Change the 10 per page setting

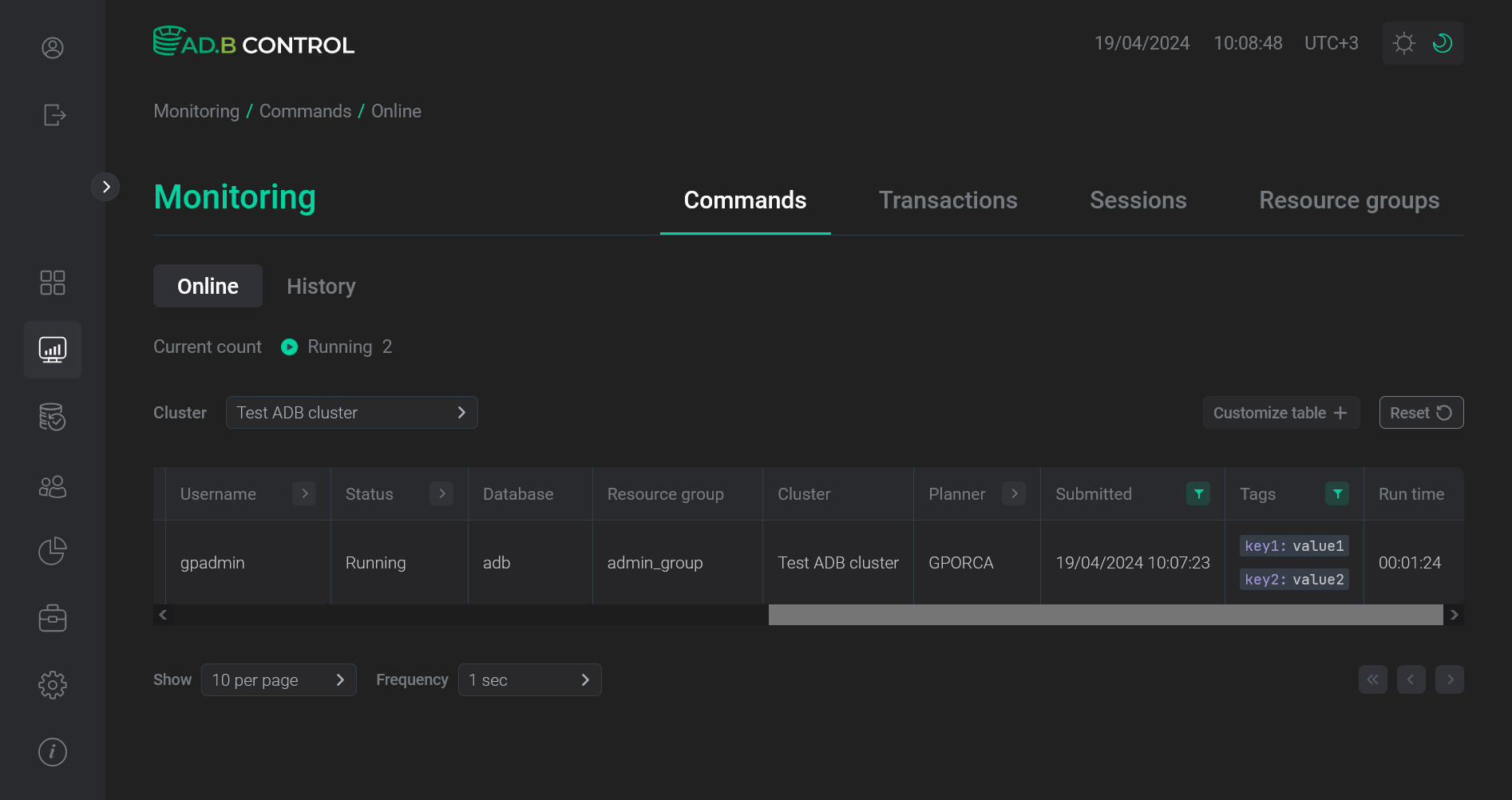pyautogui.click(x=279, y=679)
